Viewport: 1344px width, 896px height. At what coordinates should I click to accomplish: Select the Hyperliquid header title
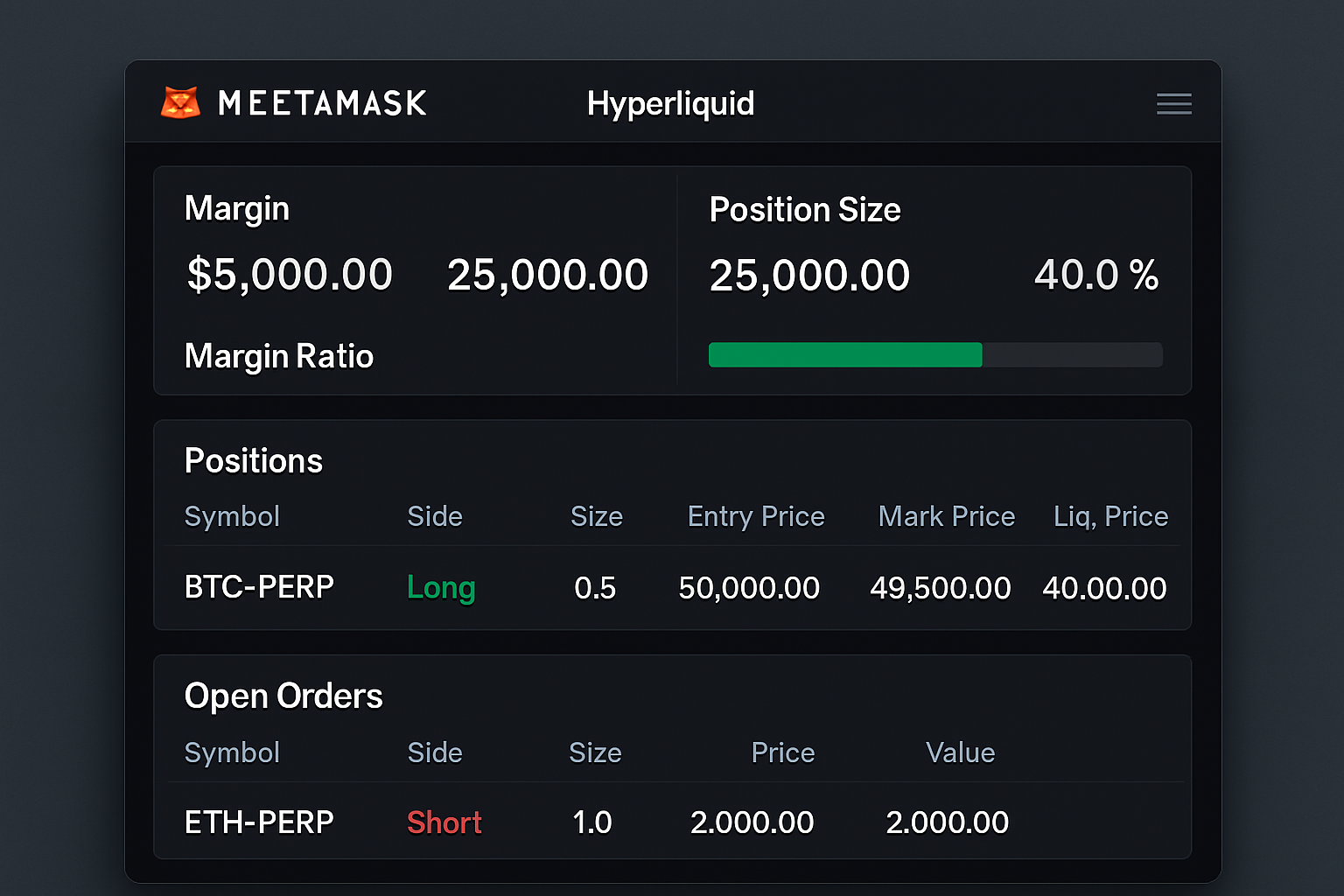coord(670,103)
